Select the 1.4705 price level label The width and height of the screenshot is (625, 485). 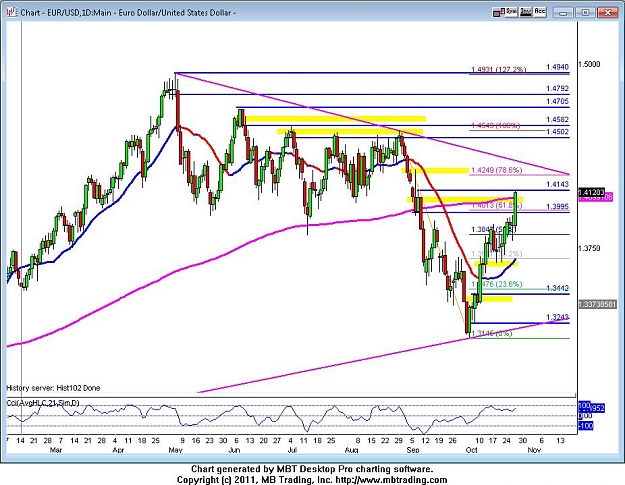[x=557, y=101]
